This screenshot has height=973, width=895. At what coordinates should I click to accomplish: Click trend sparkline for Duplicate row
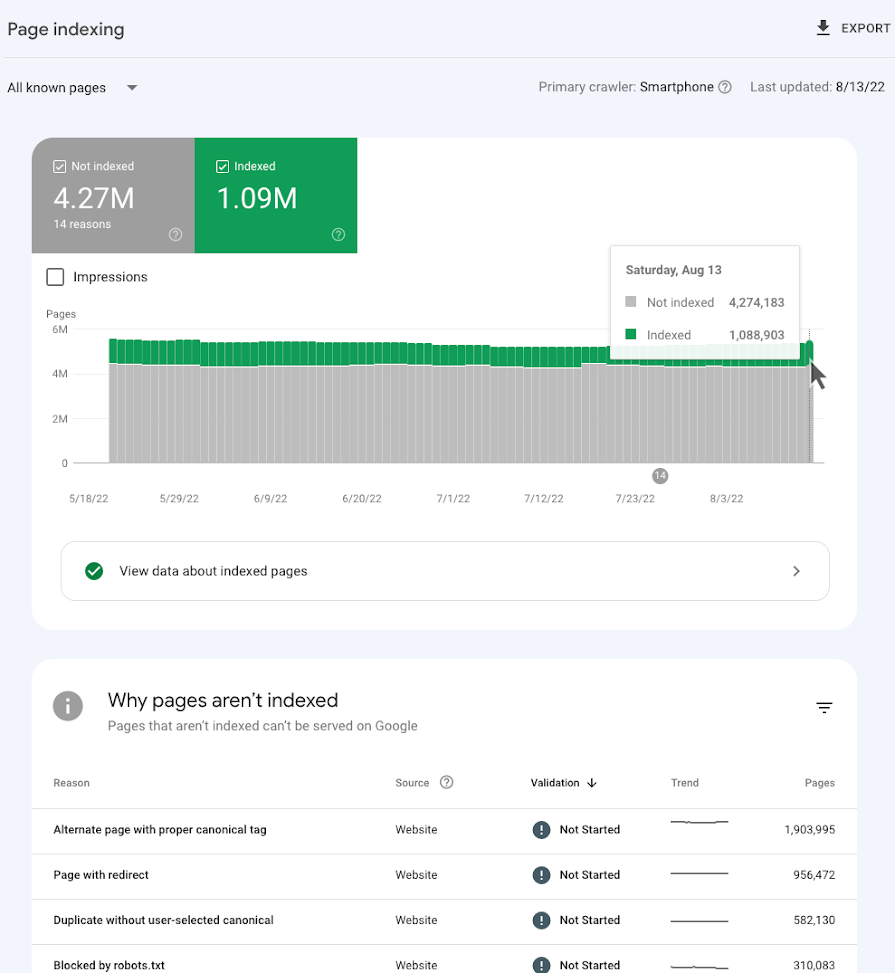pos(699,921)
